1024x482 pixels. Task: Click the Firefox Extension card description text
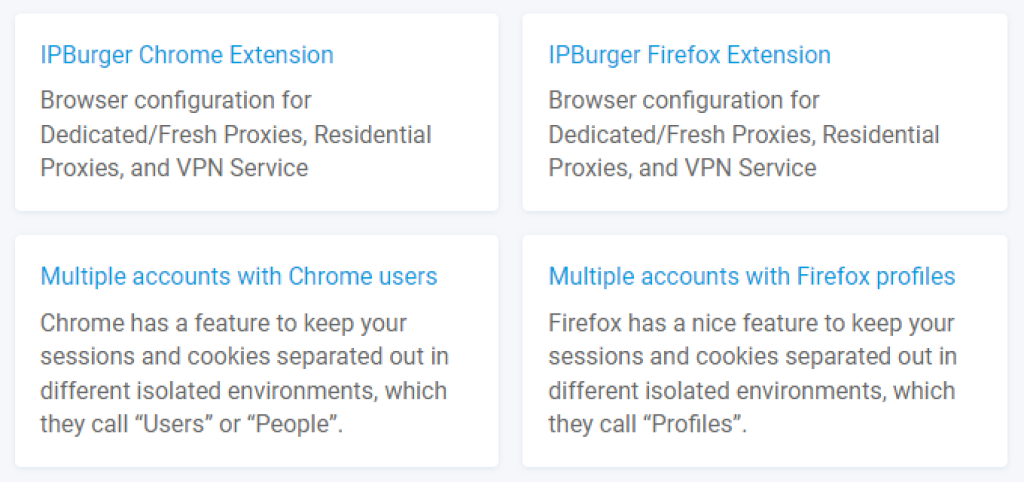(x=744, y=134)
